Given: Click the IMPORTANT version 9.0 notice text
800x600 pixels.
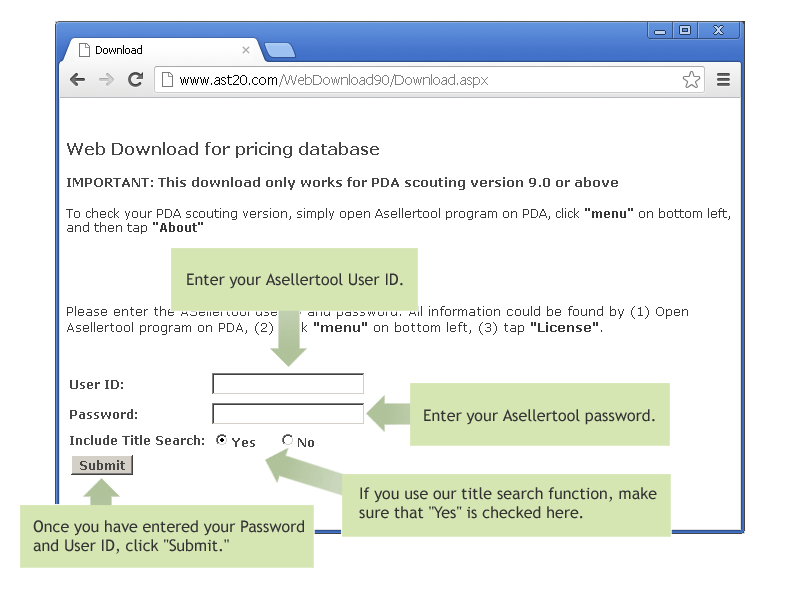Looking at the screenshot, I should click(342, 183).
